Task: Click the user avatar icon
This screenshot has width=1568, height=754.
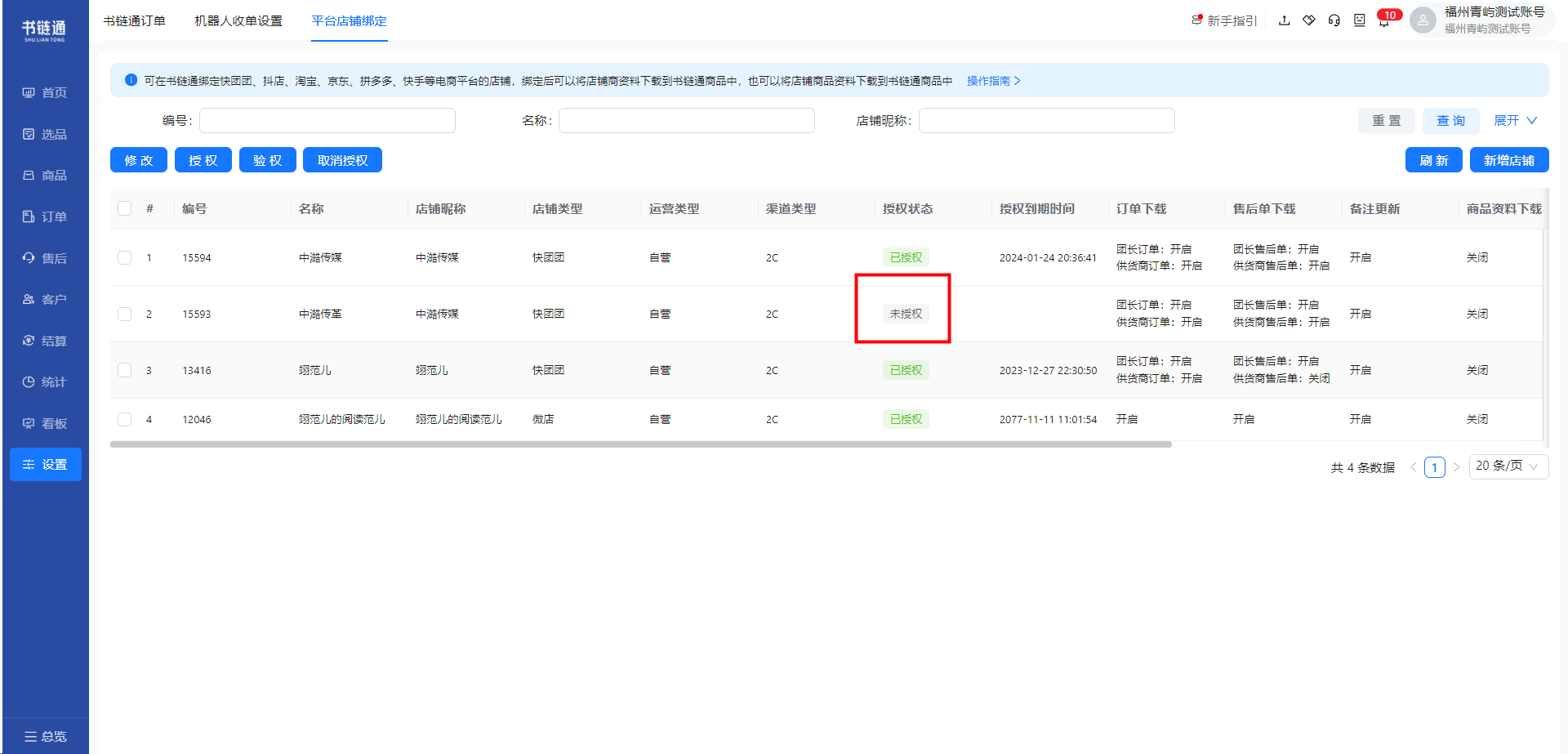Action: 1423,20
